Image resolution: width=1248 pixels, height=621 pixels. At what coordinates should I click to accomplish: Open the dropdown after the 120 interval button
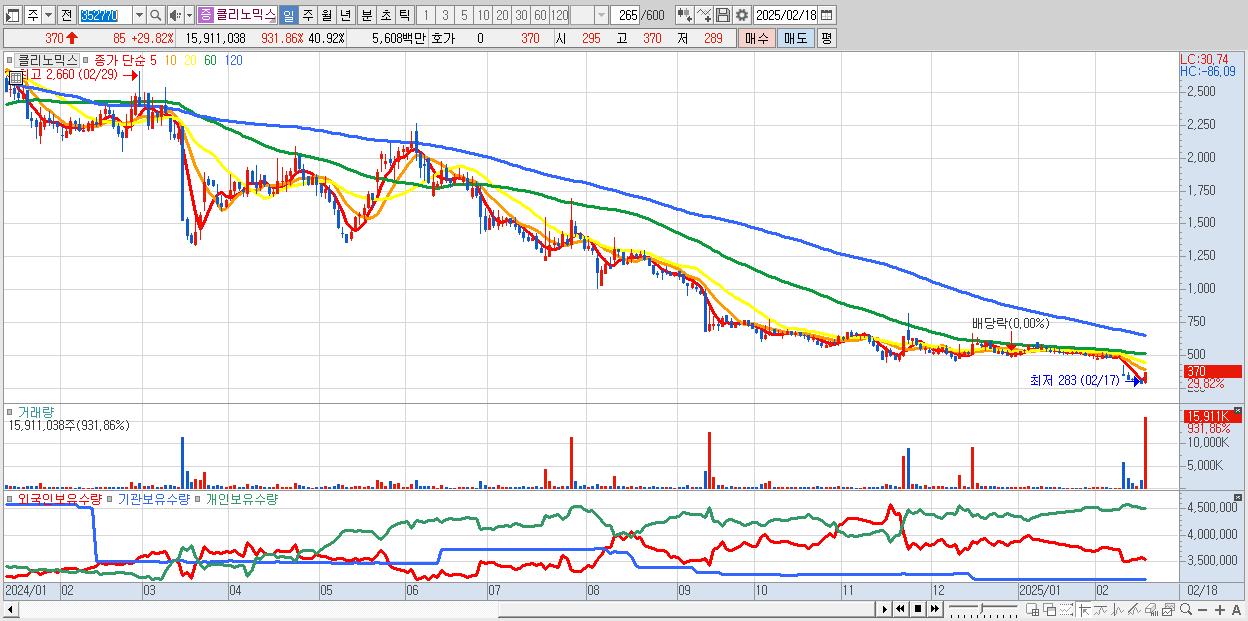click(x=601, y=15)
